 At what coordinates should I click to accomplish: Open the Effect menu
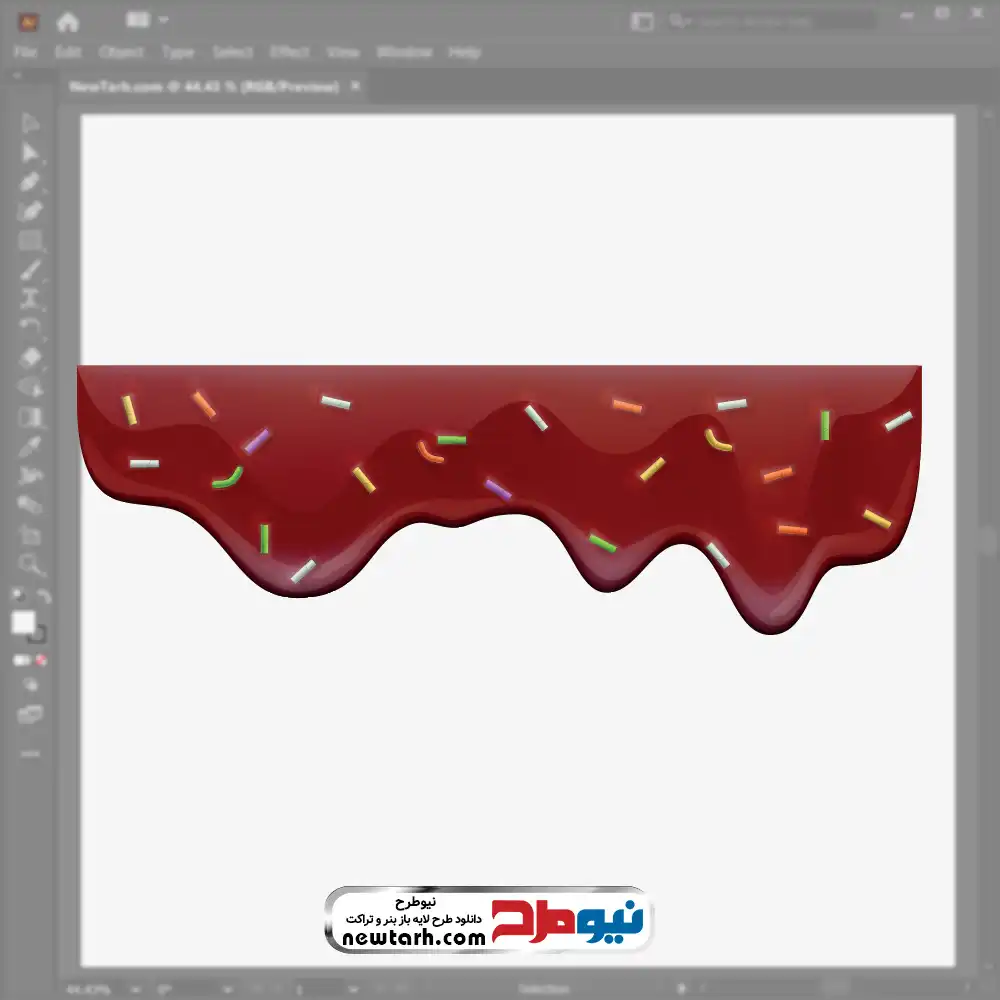[x=290, y=52]
